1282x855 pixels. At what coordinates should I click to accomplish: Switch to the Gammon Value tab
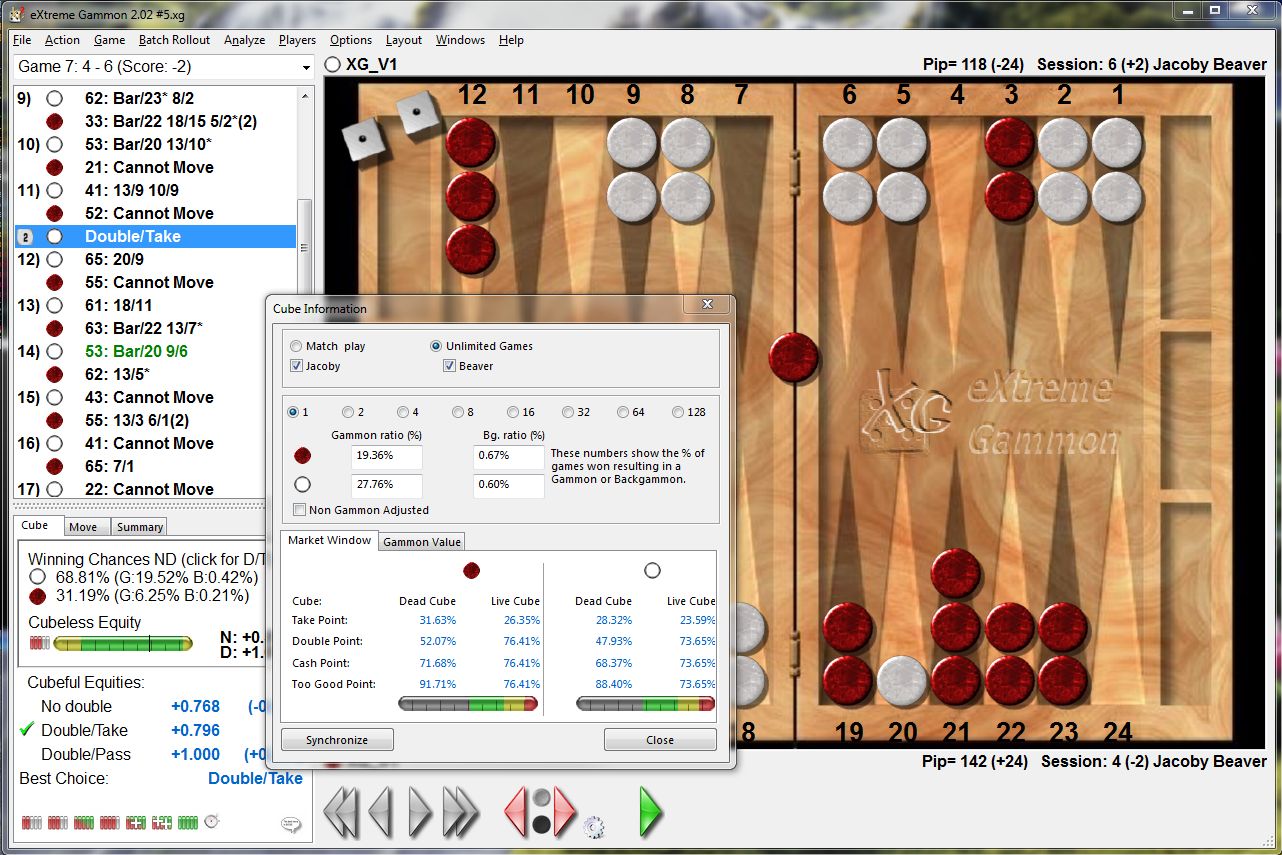click(422, 542)
